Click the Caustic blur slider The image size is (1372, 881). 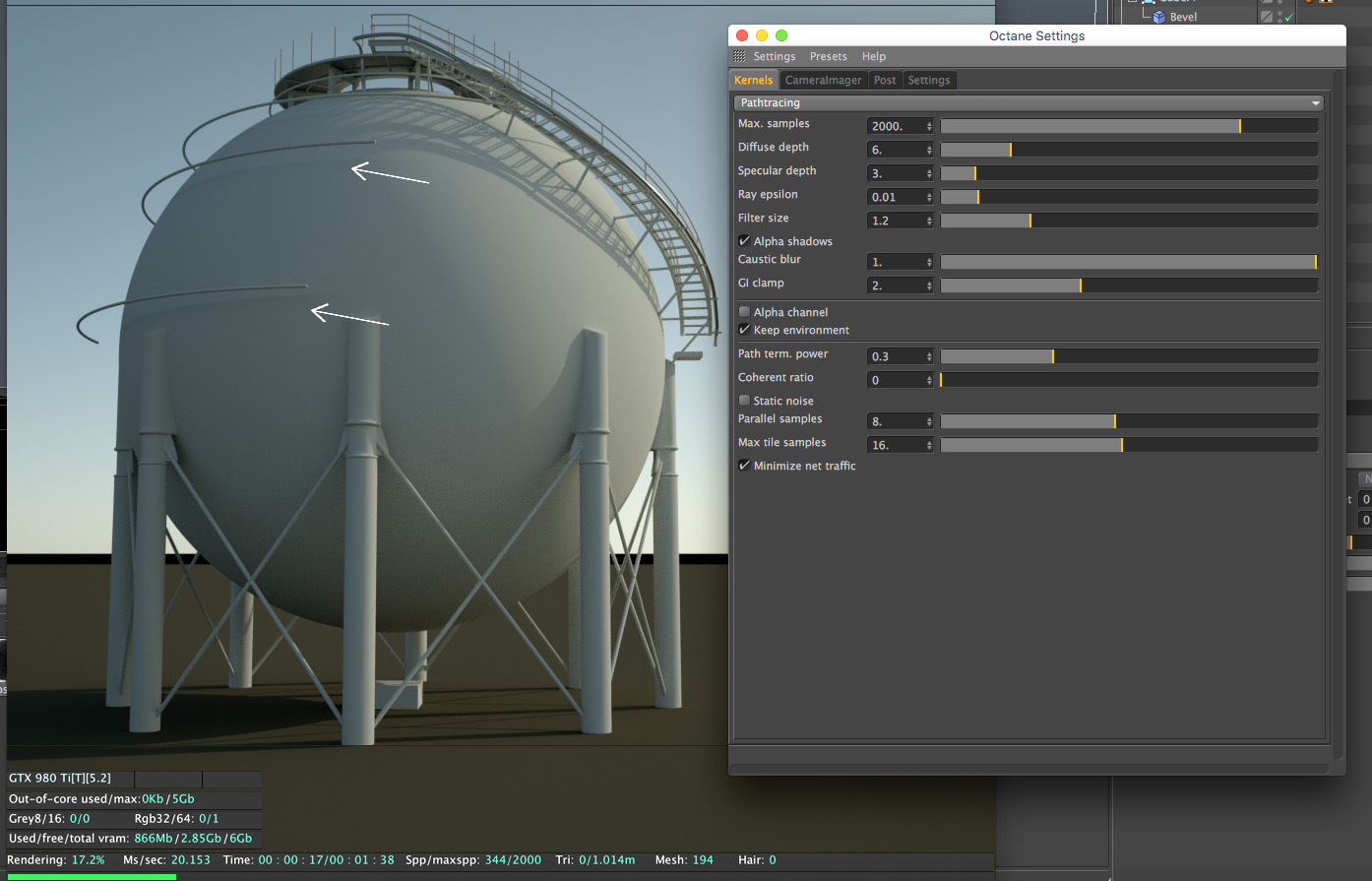tap(1128, 262)
